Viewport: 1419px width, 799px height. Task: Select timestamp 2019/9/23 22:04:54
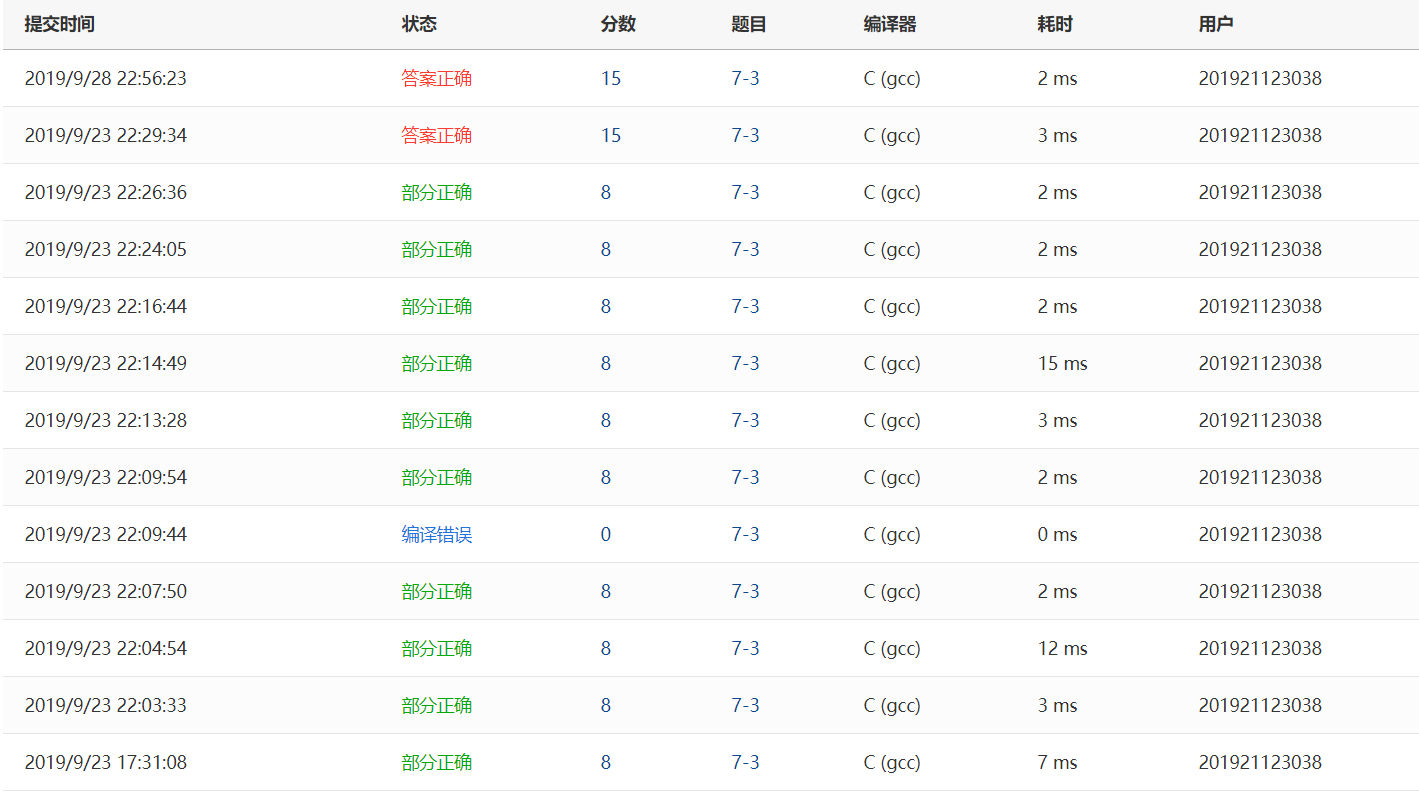[106, 648]
